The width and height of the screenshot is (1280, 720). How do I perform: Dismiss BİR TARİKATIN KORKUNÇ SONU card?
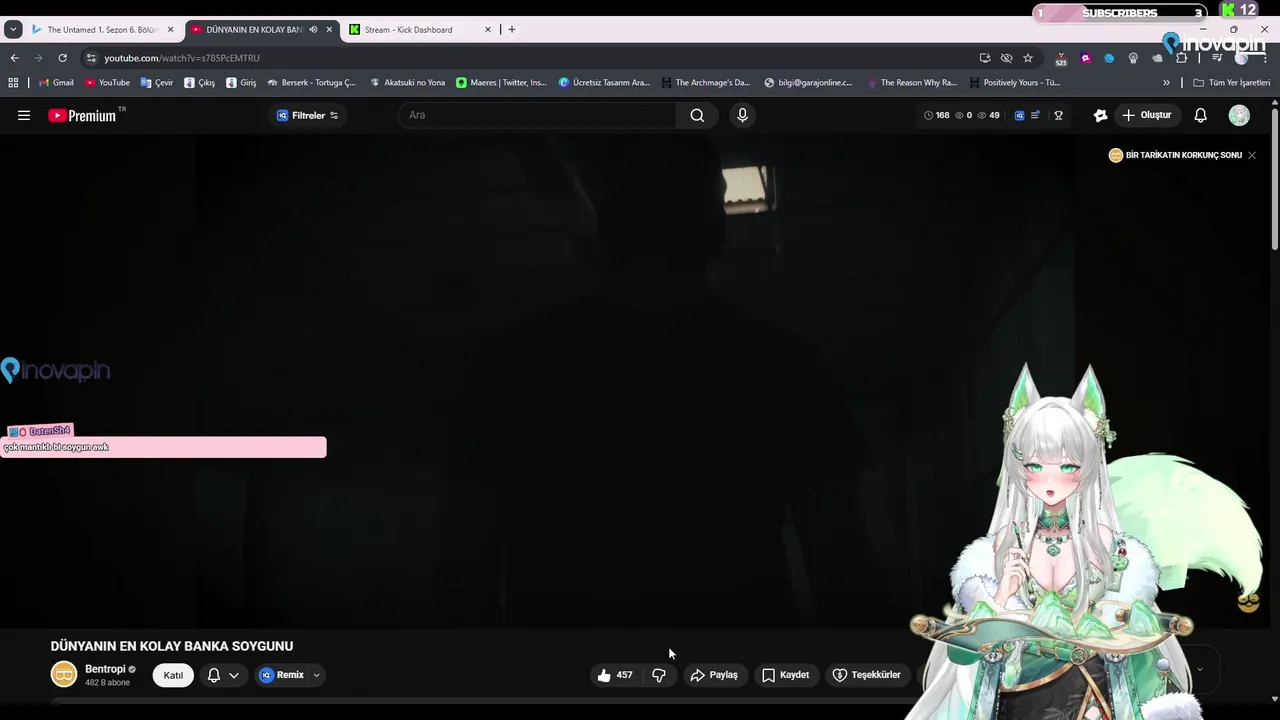click(1251, 155)
